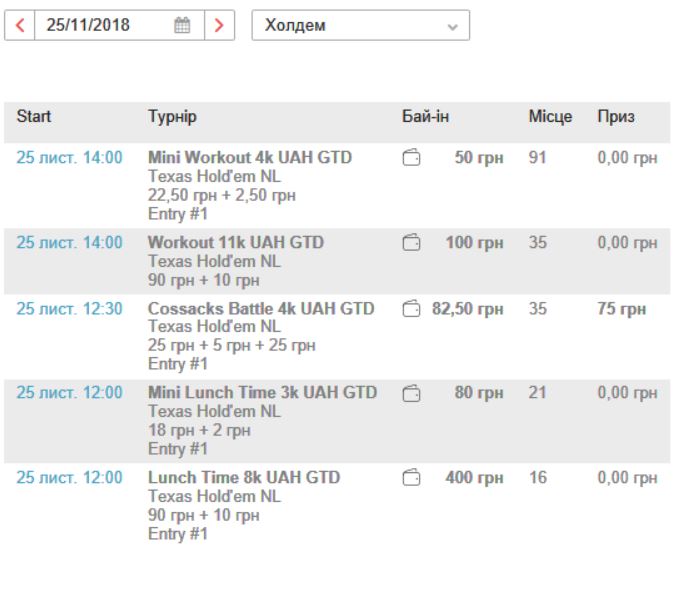Click Entry #1 under Cossacks Battle 4k
This screenshot has width=683, height=597.
178,364
